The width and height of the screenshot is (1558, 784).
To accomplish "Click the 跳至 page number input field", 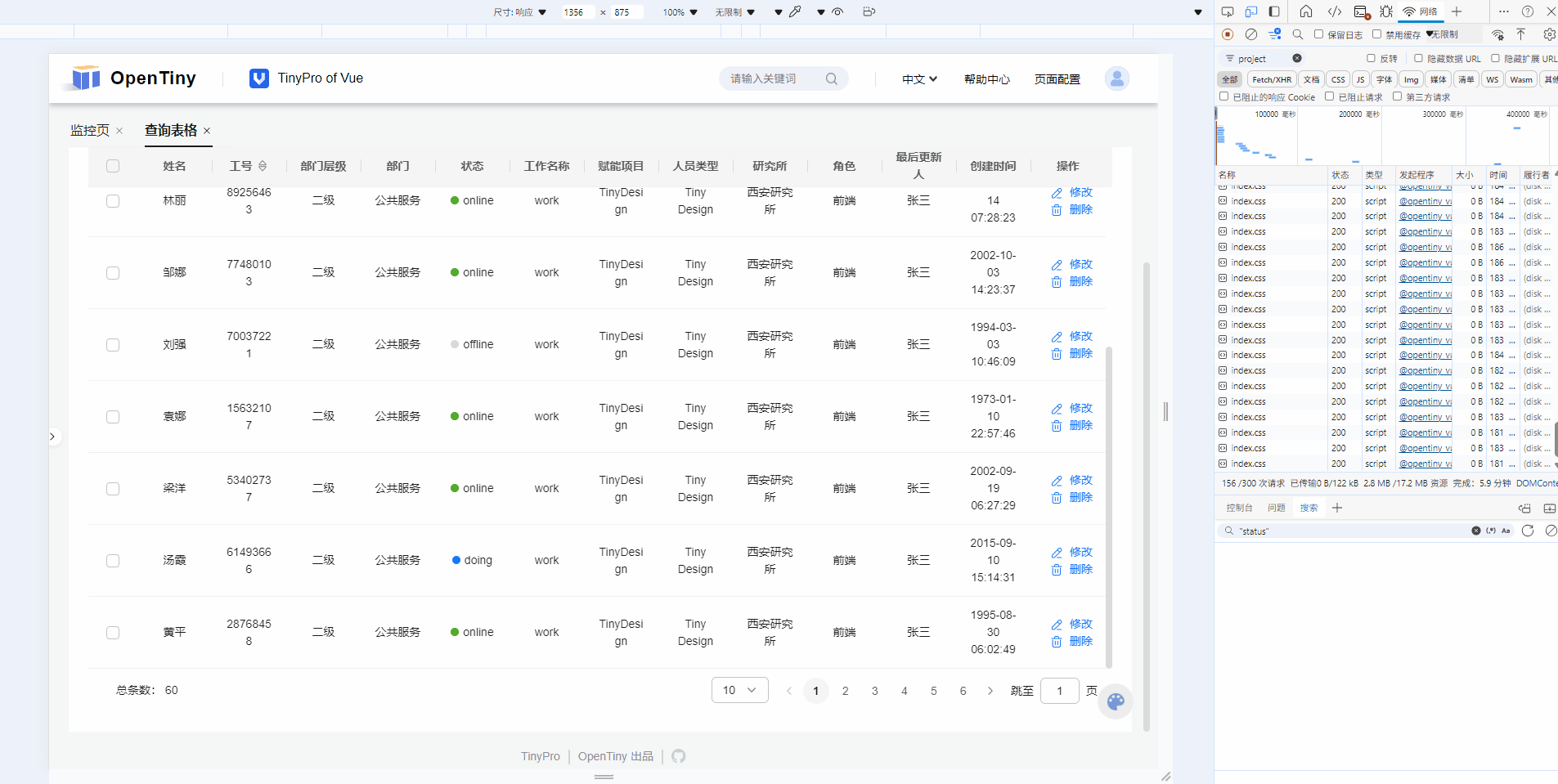I will pyautogui.click(x=1059, y=691).
